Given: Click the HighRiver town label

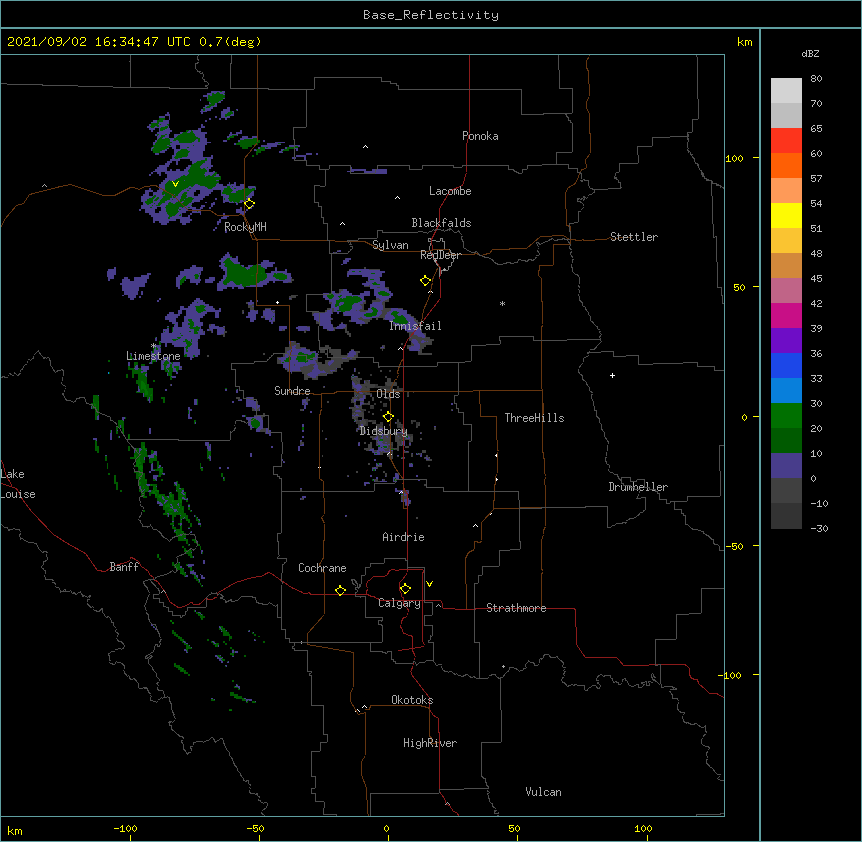Looking at the screenshot, I should point(430,743).
